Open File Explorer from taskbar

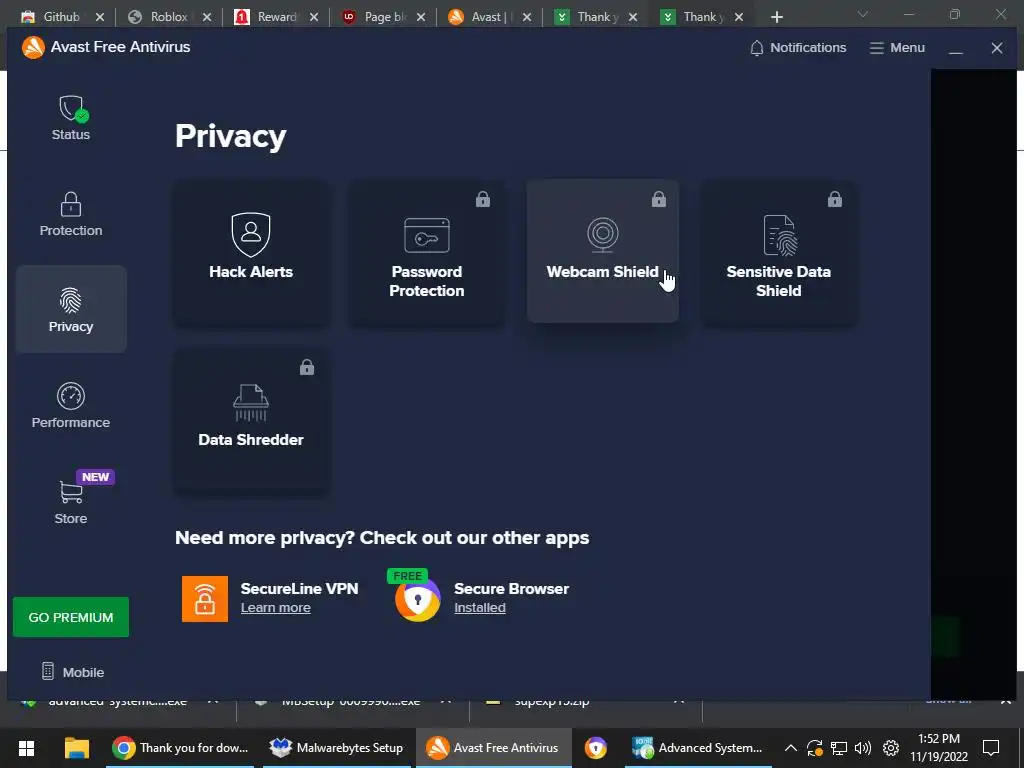[76, 748]
